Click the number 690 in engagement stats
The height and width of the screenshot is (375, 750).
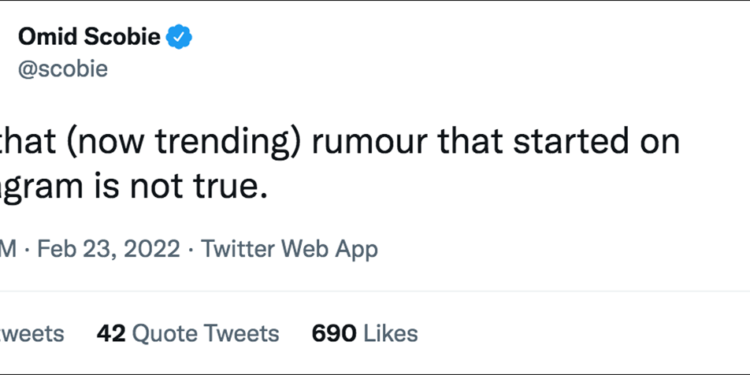334,333
